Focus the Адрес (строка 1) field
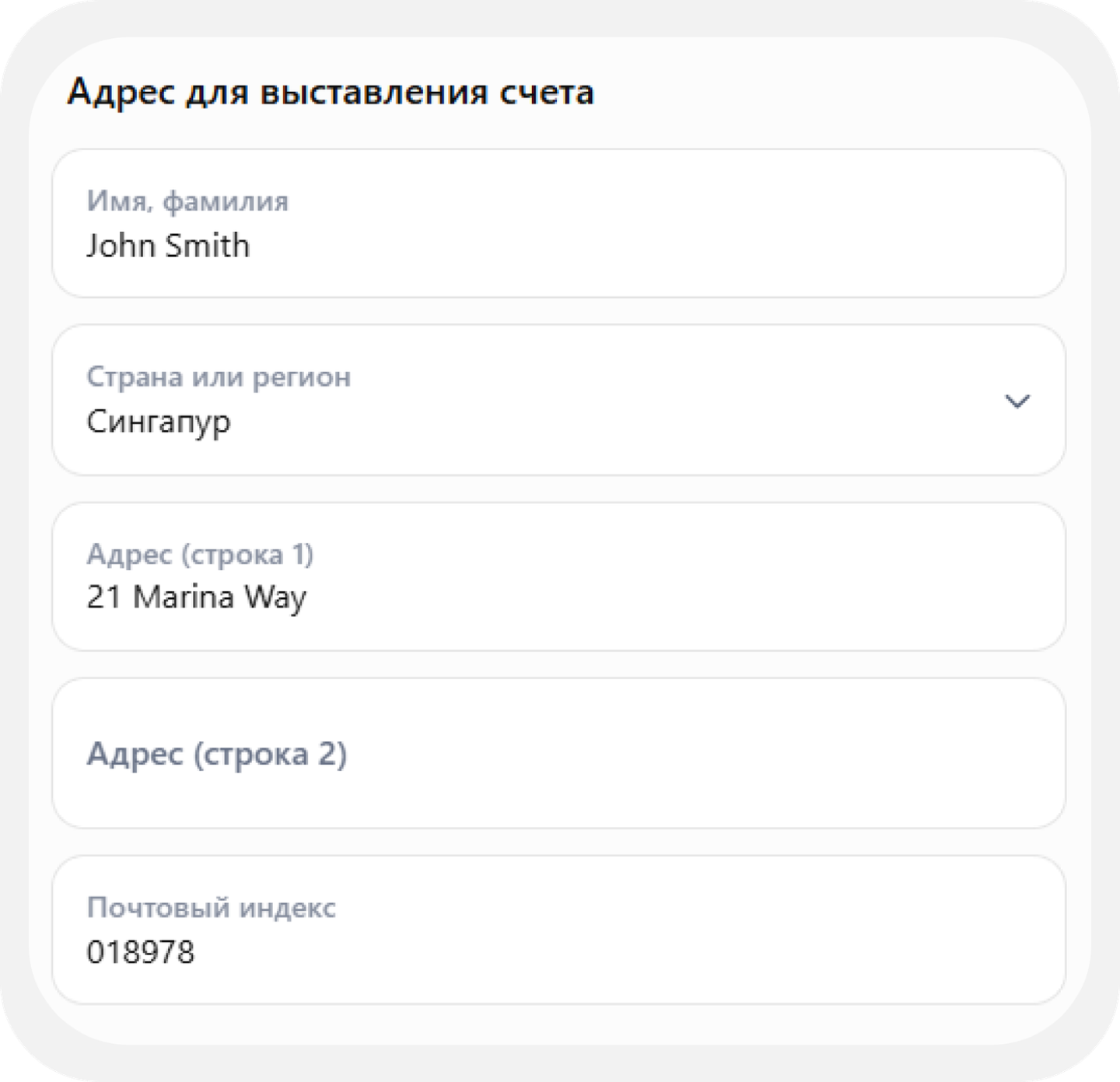This screenshot has width=1120, height=1082. (558, 576)
